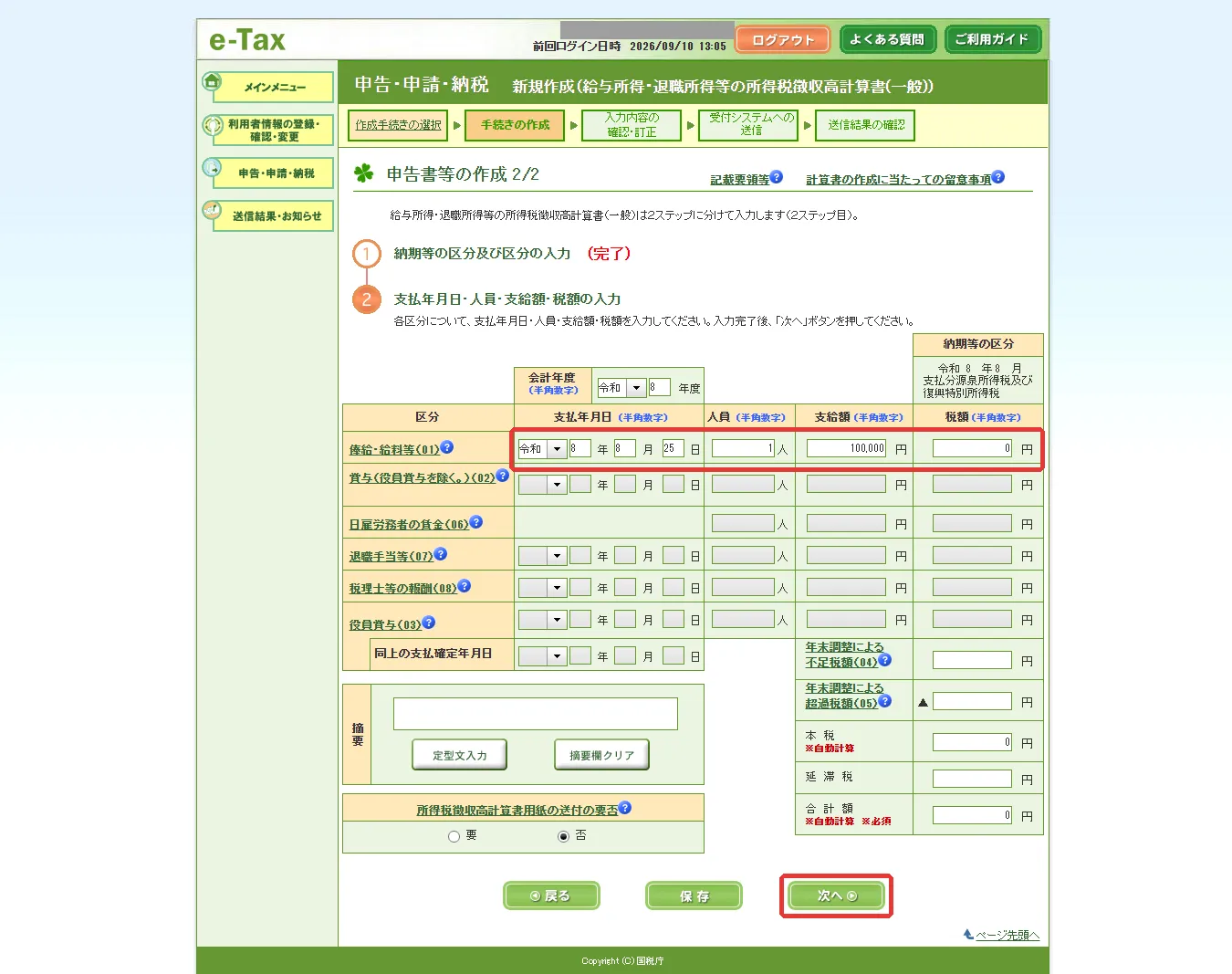Image resolution: width=1232 pixels, height=974 pixels.
Task: Open era dropdown in 退職手当等 row
Action: (x=542, y=556)
